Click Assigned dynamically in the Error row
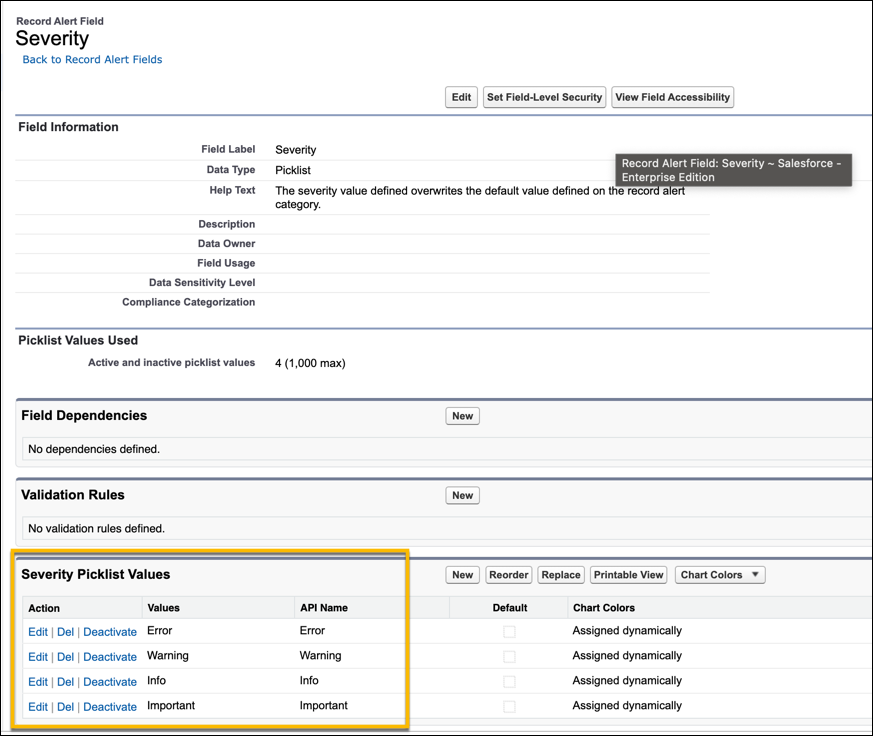The height and width of the screenshot is (736, 873). pyautogui.click(x=627, y=631)
